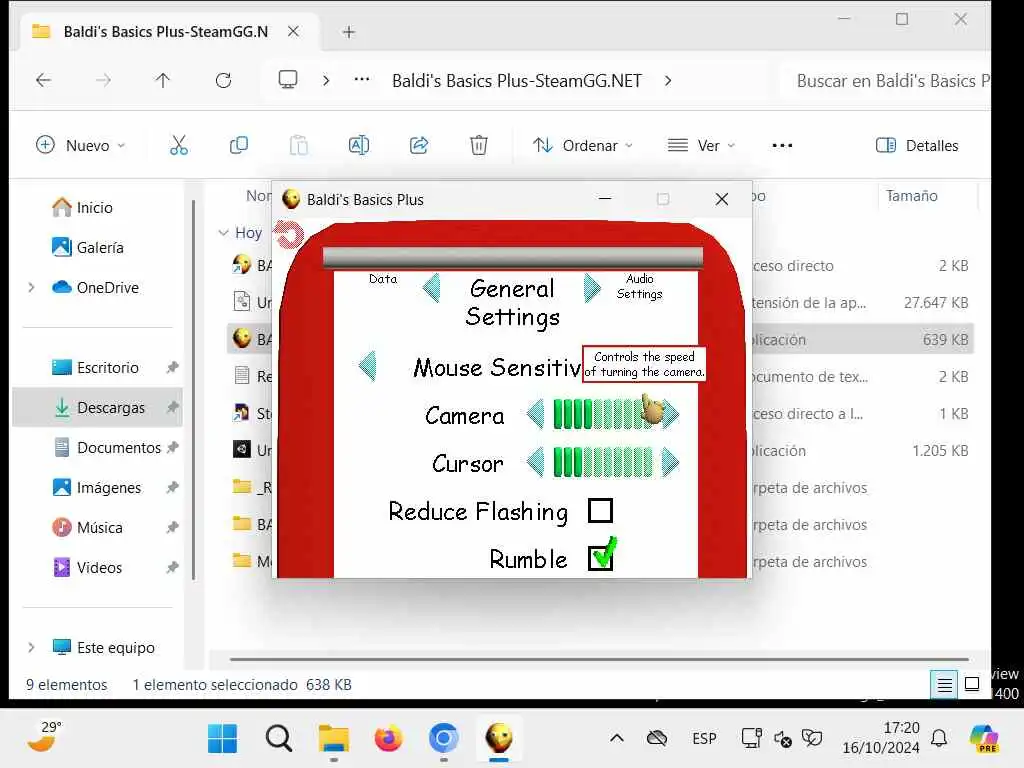The width and height of the screenshot is (1024, 768).
Task: Switch to details list view icon
Action: [x=944, y=684]
